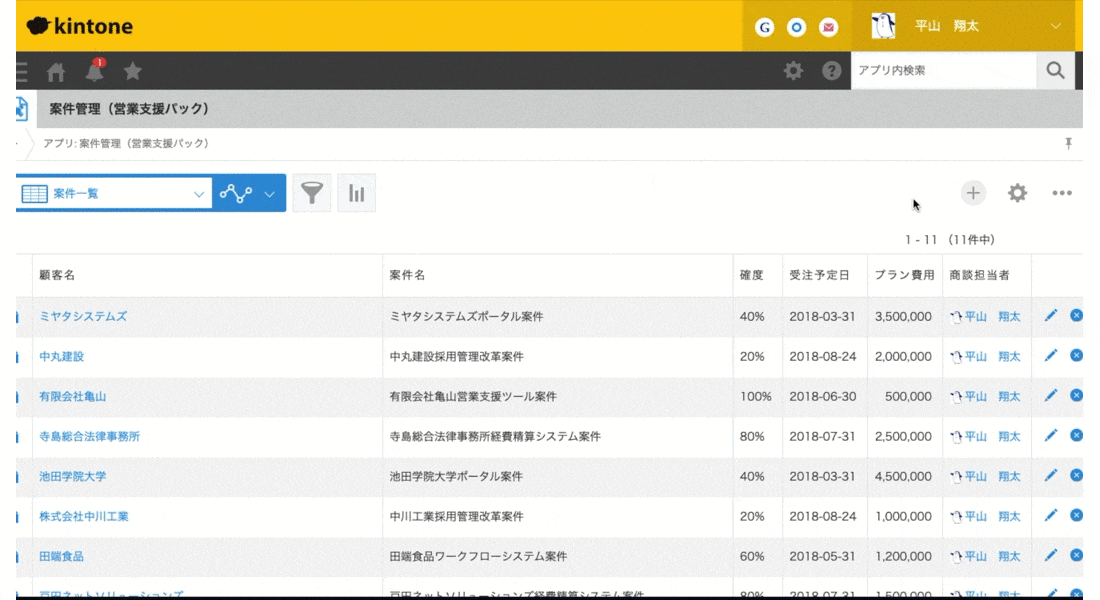The image size is (1100, 600).
Task: Open the ミヤタシステムズ customer link
Action: (x=83, y=316)
